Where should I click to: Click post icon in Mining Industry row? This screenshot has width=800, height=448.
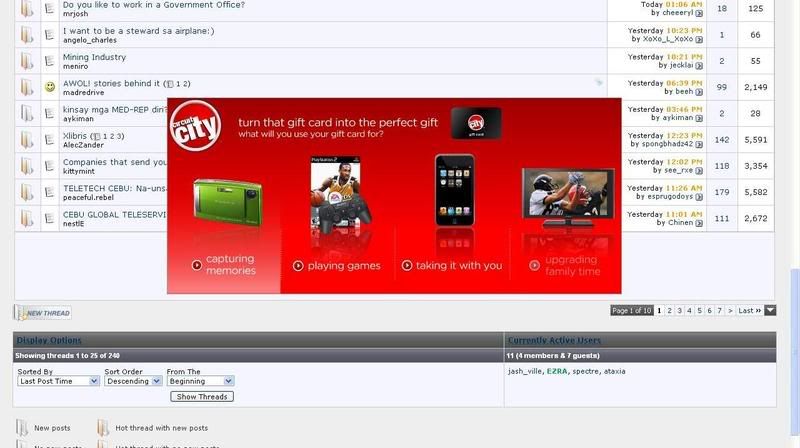click(49, 61)
